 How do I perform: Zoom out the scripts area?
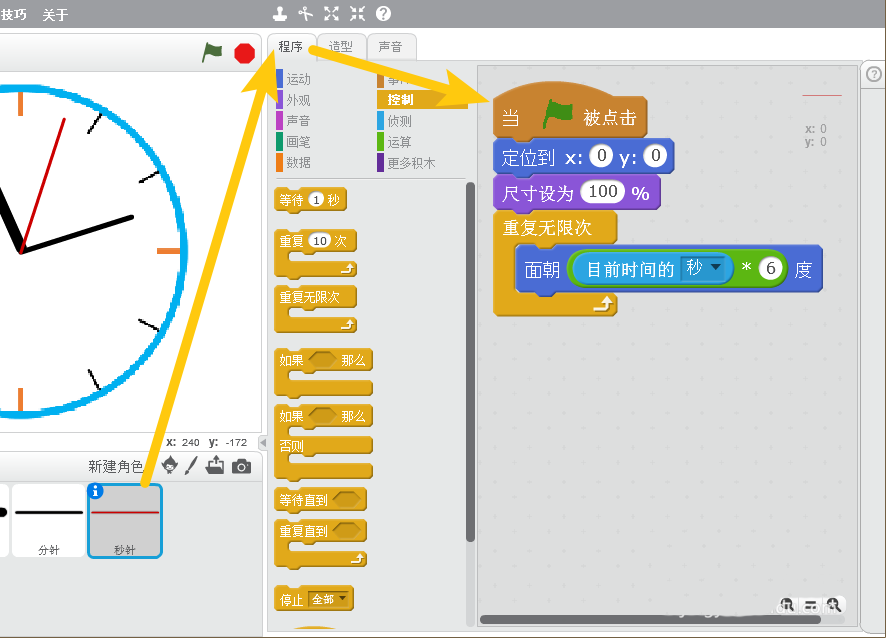(x=787, y=605)
